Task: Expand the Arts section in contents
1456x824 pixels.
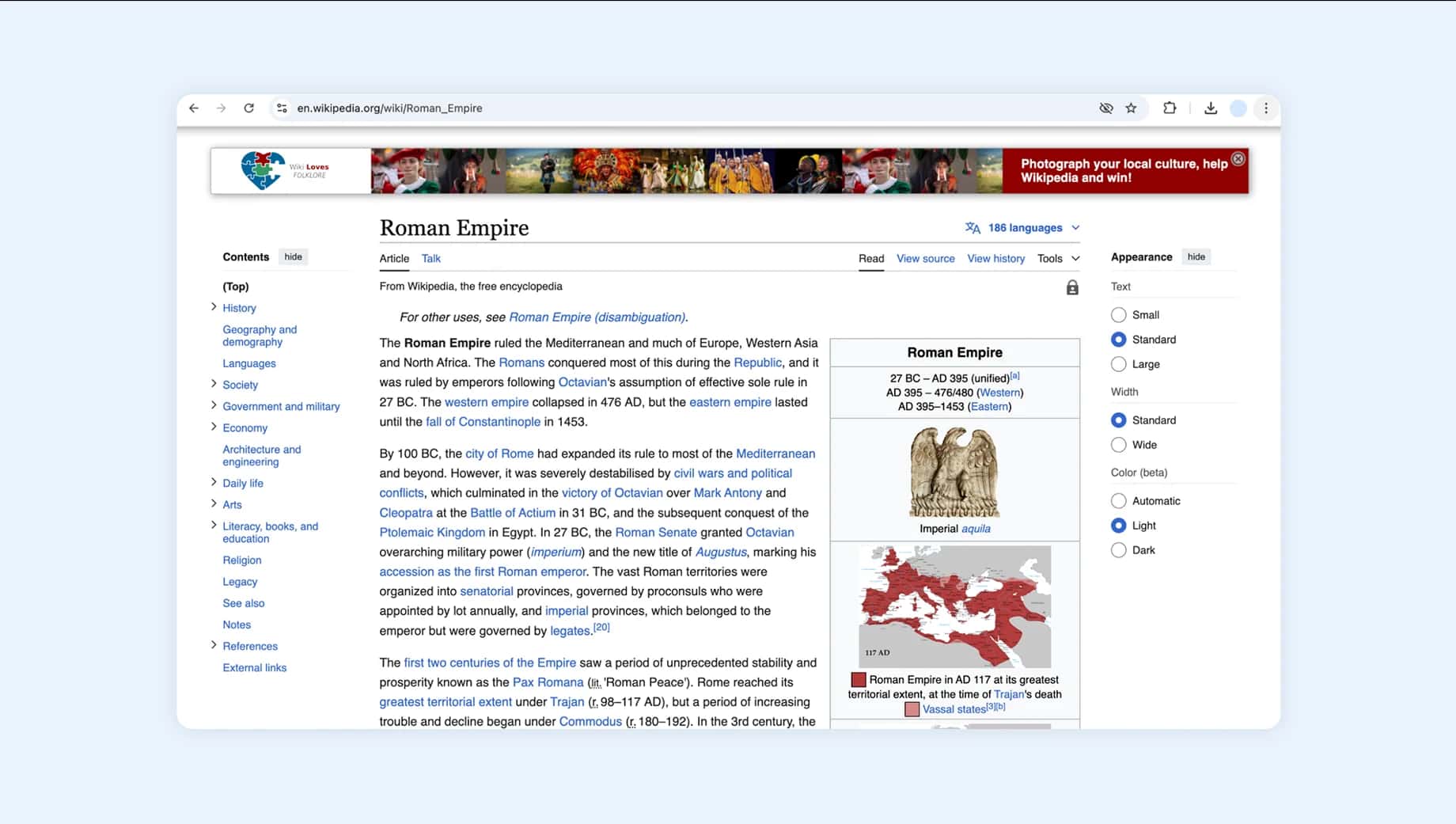Action: point(214,503)
